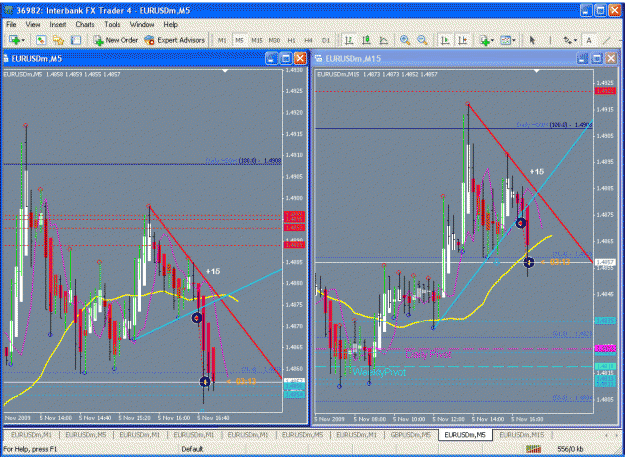Toggle the Navigator panel icon
The width and height of the screenshot is (625, 457).
coord(58,40)
